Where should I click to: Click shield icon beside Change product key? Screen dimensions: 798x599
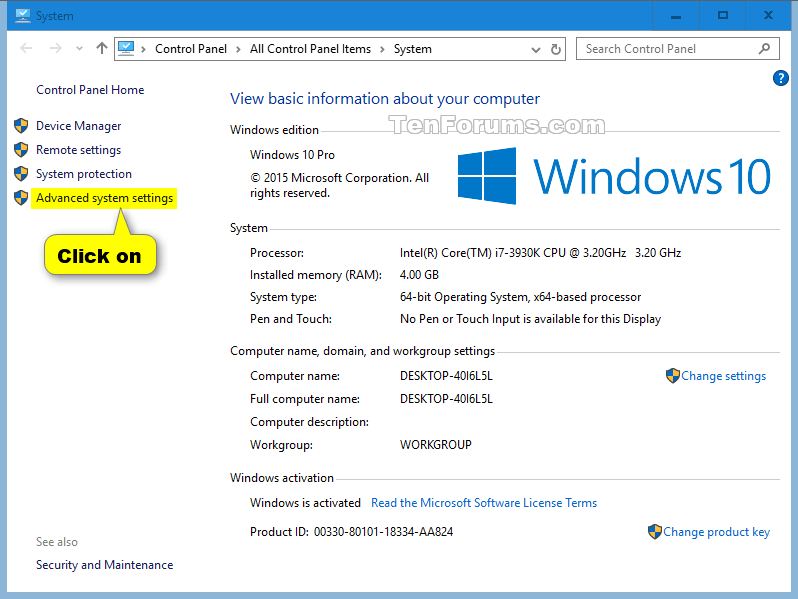tap(654, 531)
